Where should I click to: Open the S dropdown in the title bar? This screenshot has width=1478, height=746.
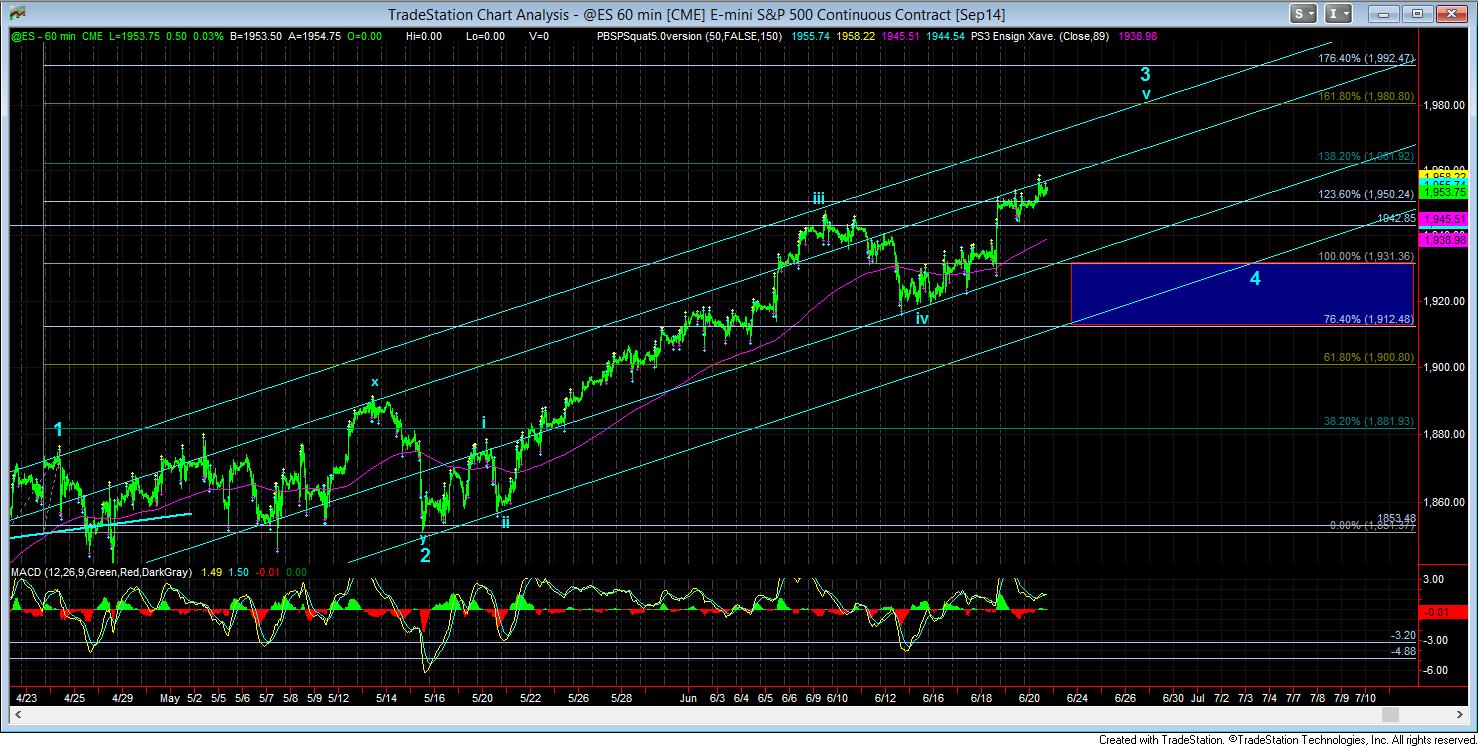[x=1304, y=14]
